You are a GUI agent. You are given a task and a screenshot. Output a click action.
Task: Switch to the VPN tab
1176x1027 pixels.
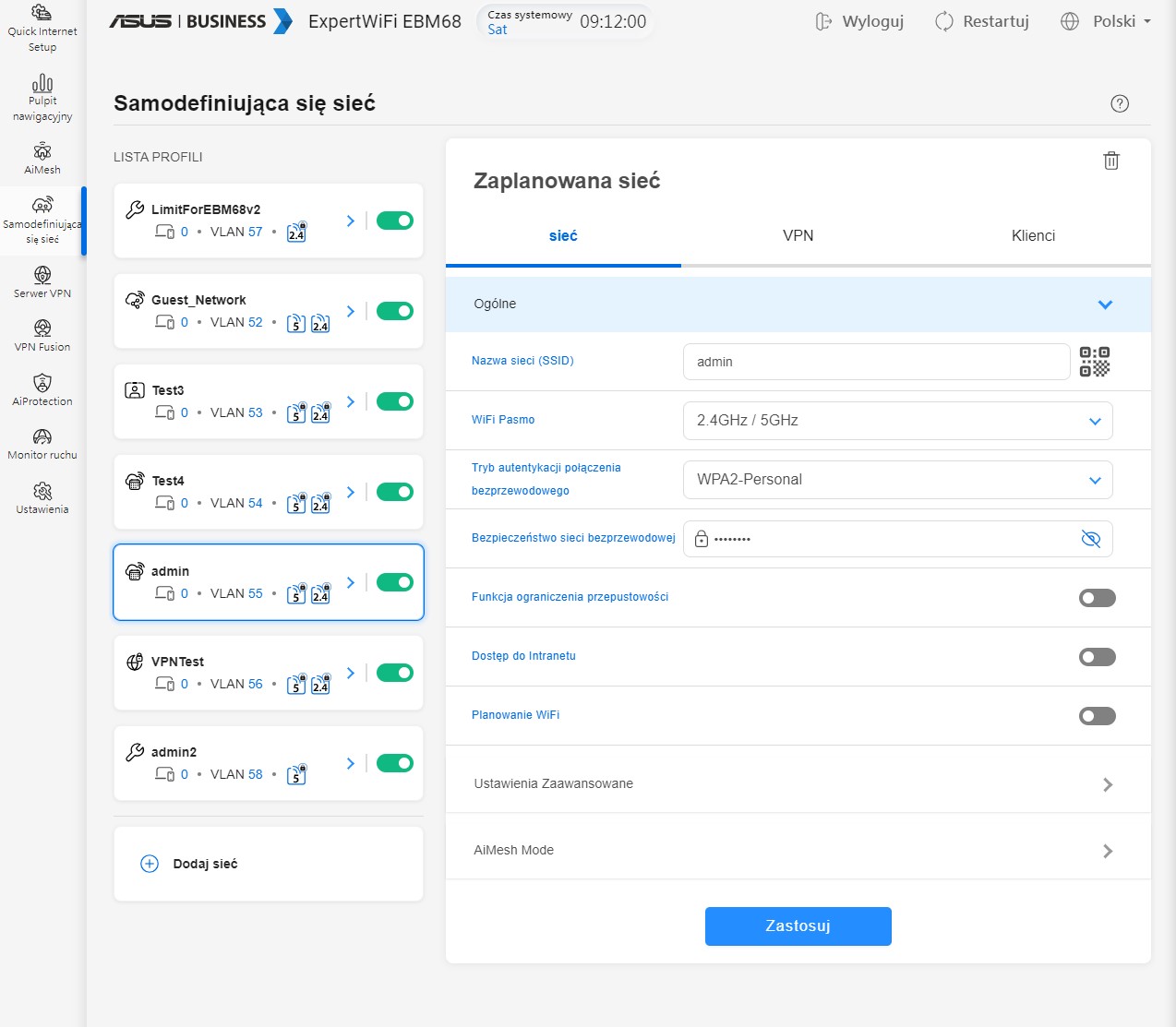tap(798, 236)
